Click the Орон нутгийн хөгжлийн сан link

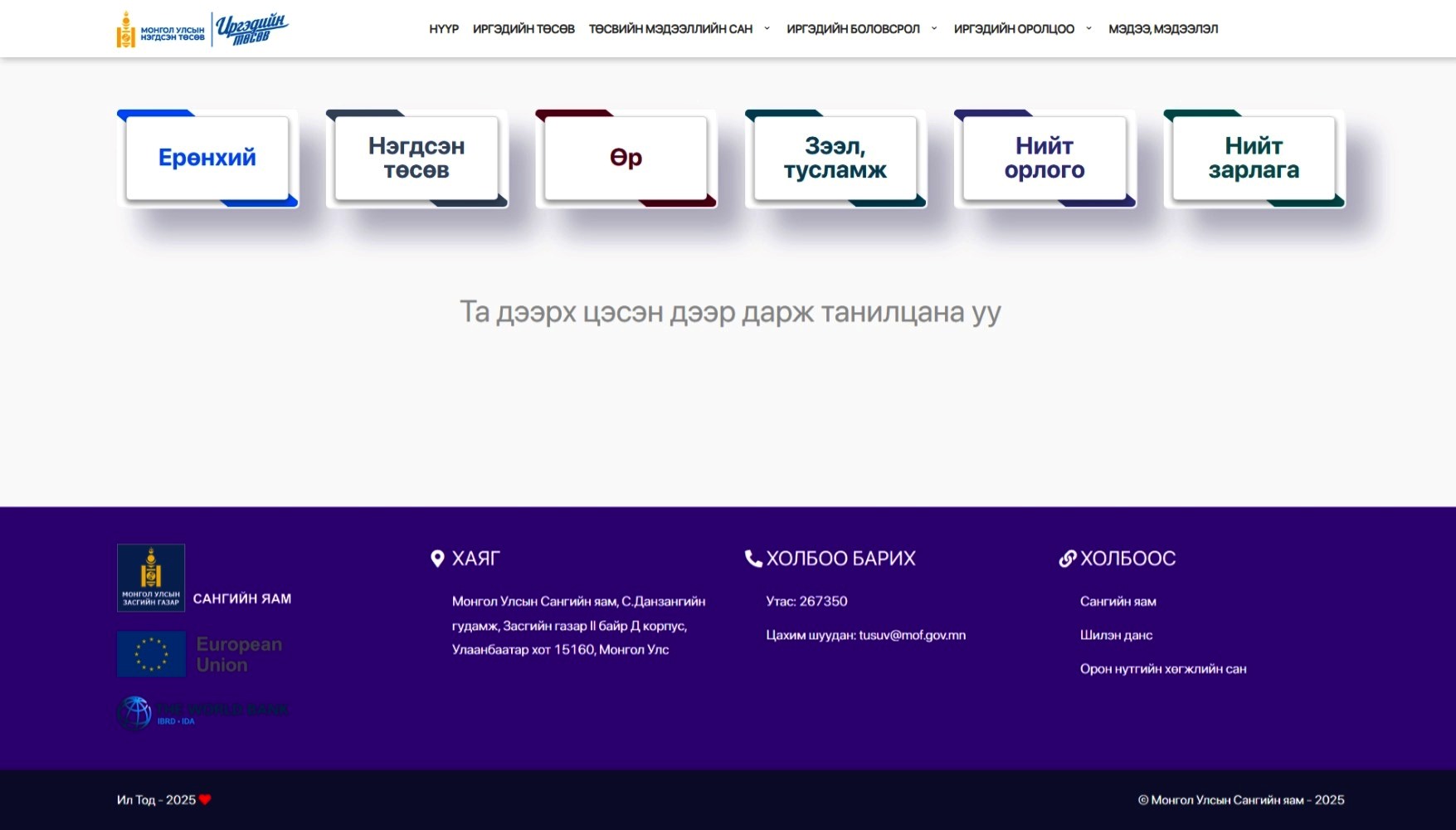1162,669
